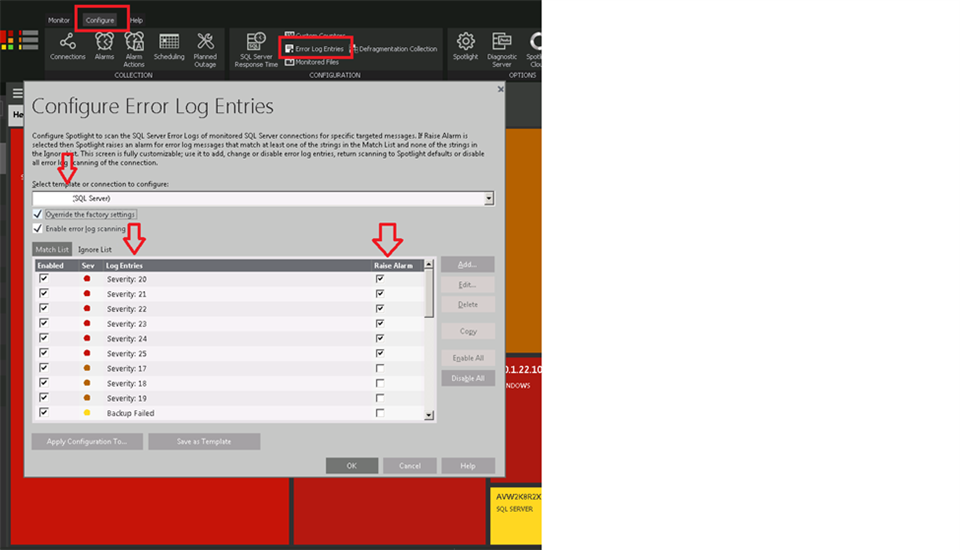Click red severity dot for Severity: 20

(87, 279)
